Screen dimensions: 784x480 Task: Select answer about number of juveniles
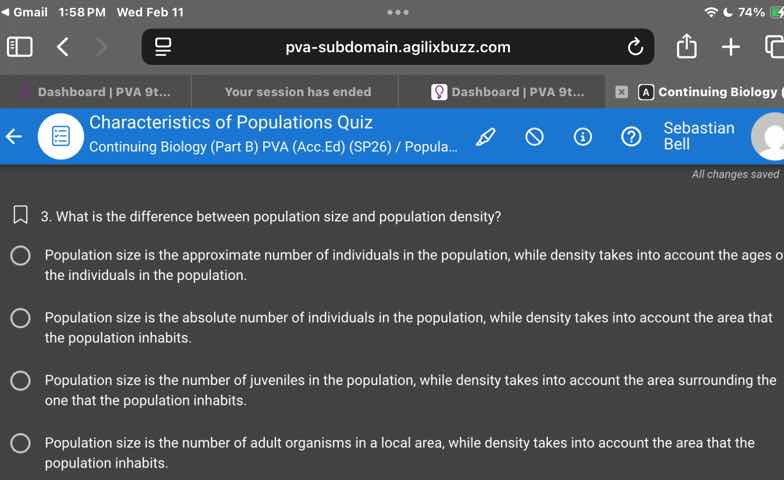click(20, 380)
